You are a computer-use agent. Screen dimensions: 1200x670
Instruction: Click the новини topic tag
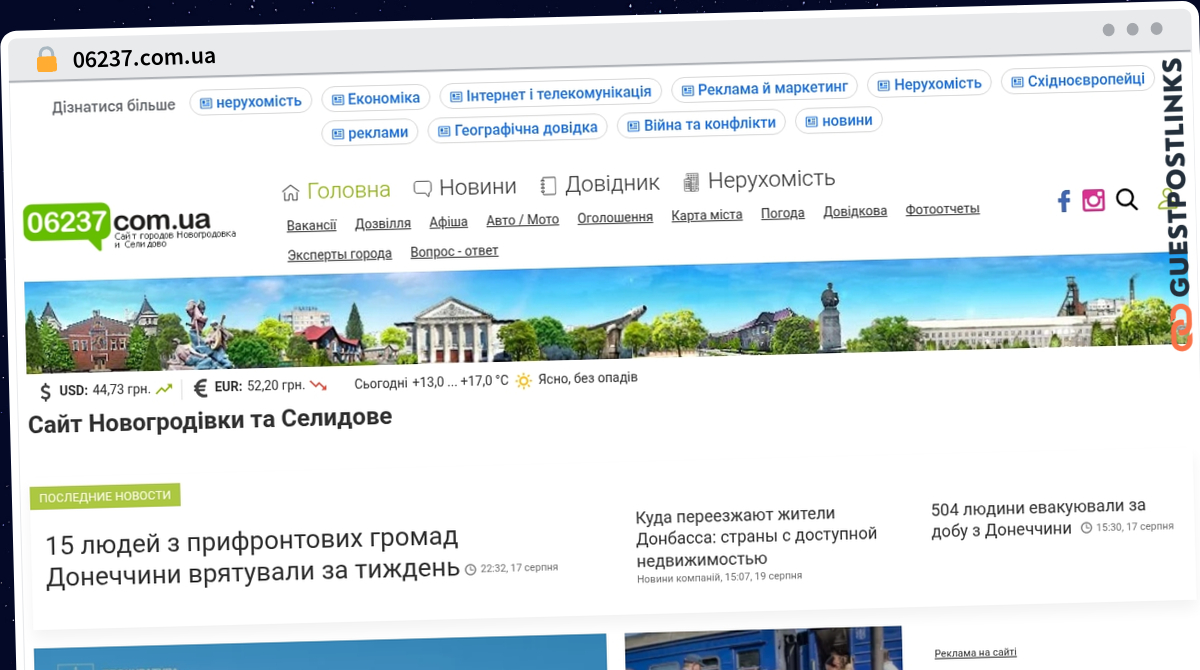(838, 121)
